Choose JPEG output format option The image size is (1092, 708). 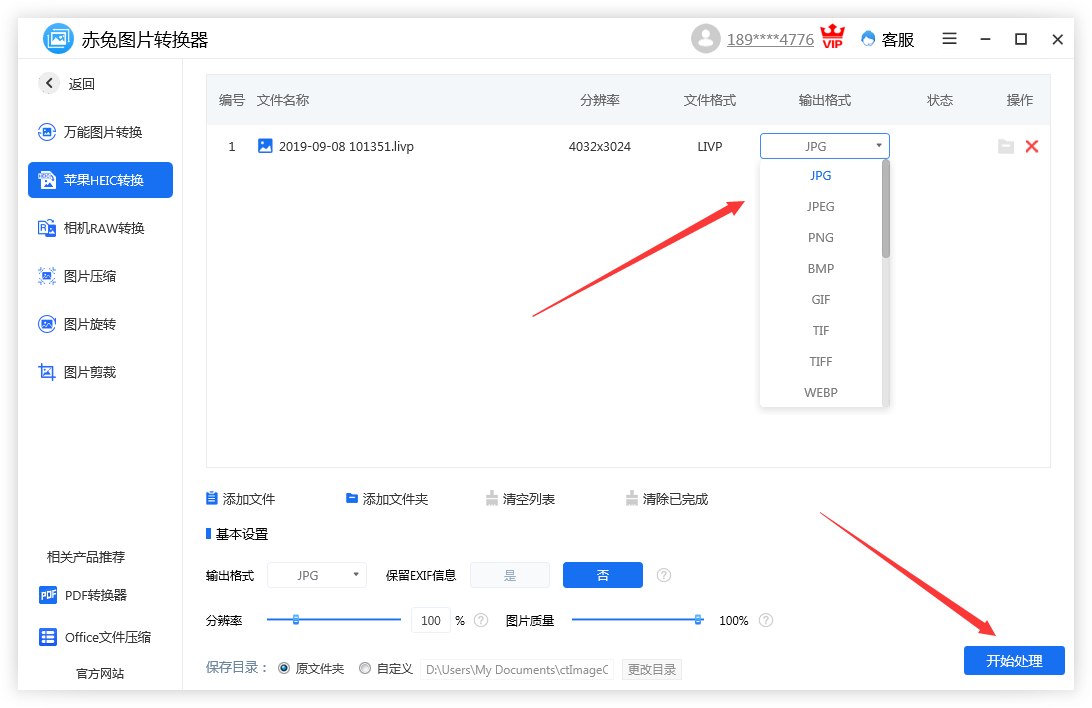tap(820, 207)
